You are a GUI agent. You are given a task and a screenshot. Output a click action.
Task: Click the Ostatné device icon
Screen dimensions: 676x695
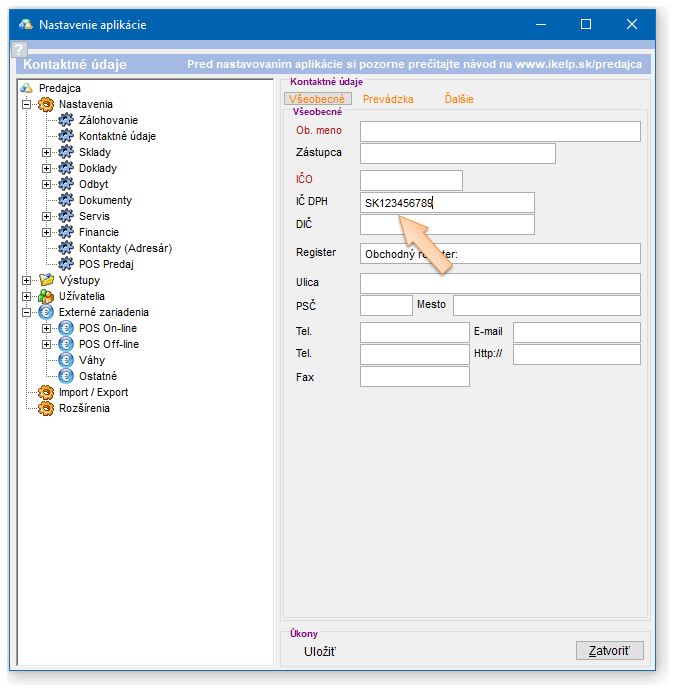click(x=66, y=376)
